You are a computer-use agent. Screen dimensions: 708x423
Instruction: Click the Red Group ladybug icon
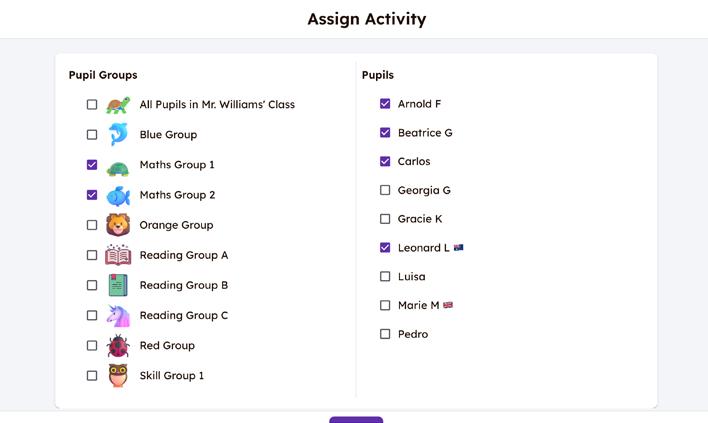pyautogui.click(x=118, y=346)
